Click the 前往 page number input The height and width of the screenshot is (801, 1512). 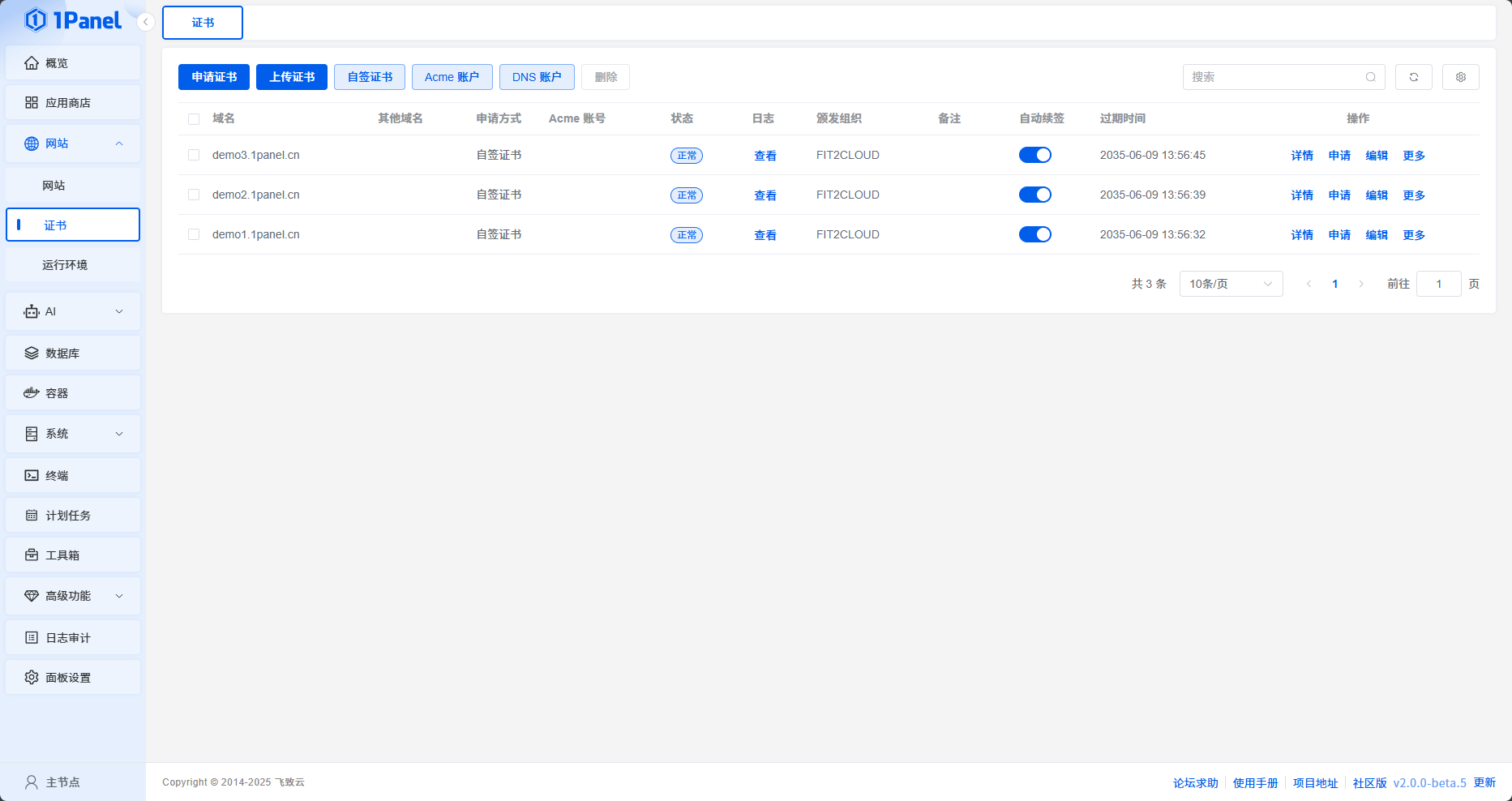tap(1439, 284)
